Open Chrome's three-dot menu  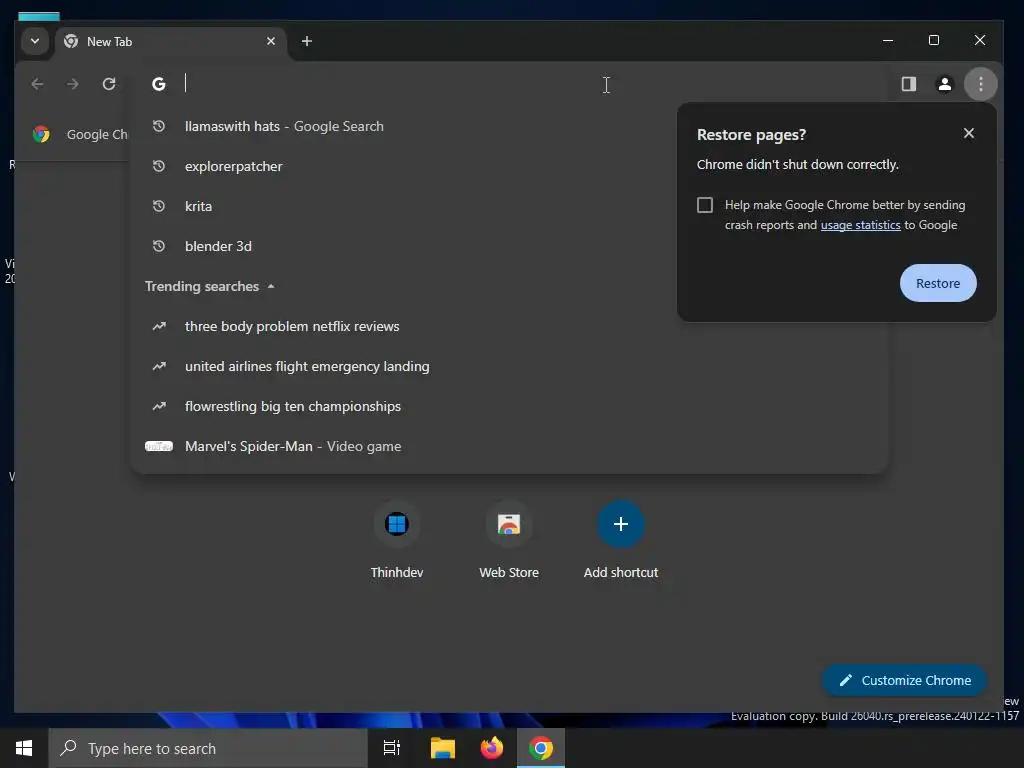[980, 84]
